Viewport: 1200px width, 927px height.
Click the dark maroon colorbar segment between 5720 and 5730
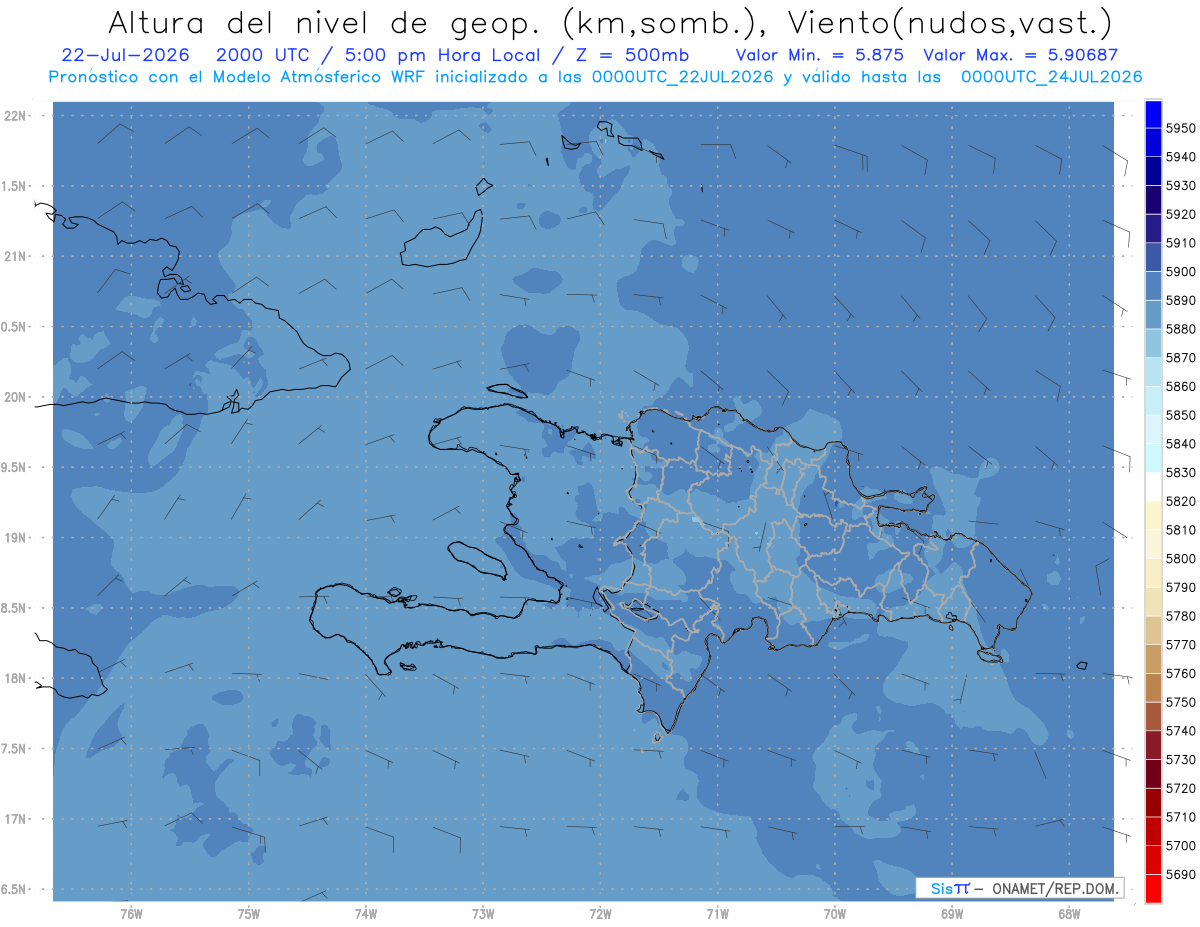click(x=1153, y=774)
